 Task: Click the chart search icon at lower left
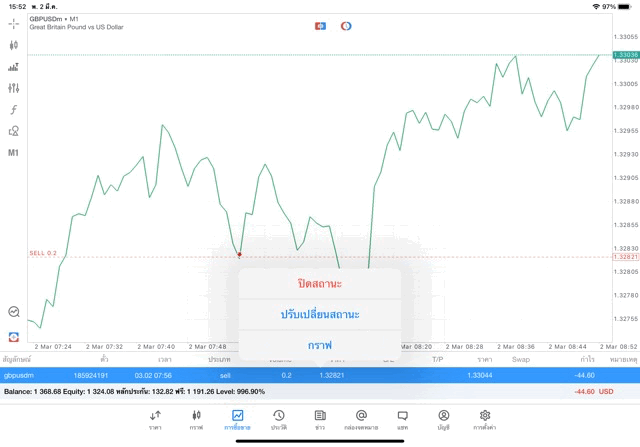[x=13, y=312]
